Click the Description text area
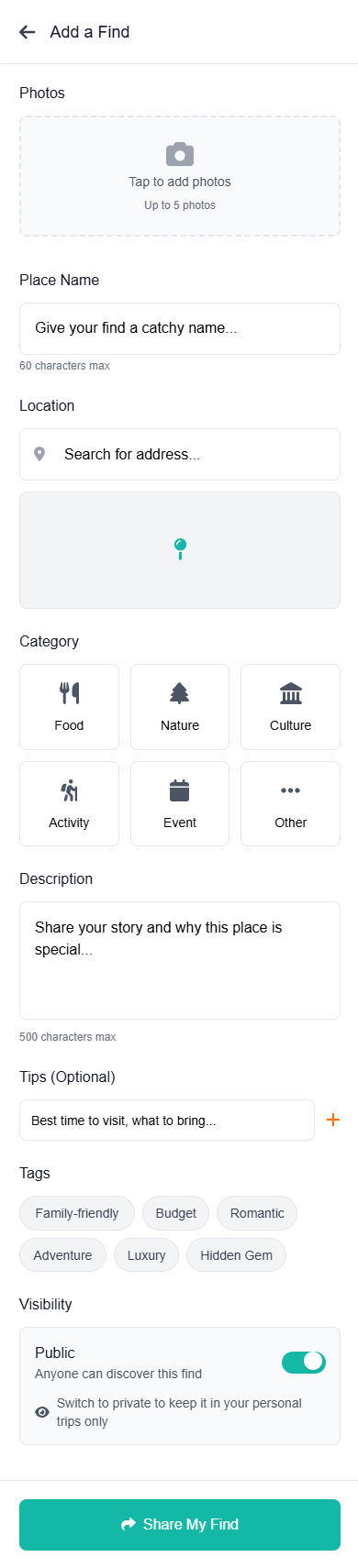 click(x=180, y=960)
